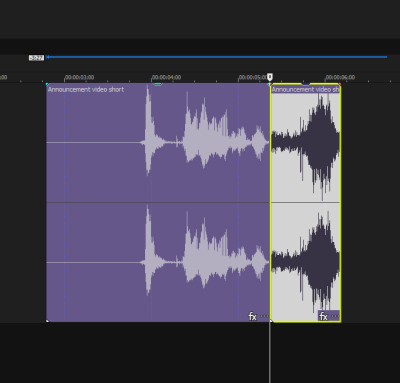Click the fade-in corner handle of the first clip
400x383 pixels.
(47, 84)
